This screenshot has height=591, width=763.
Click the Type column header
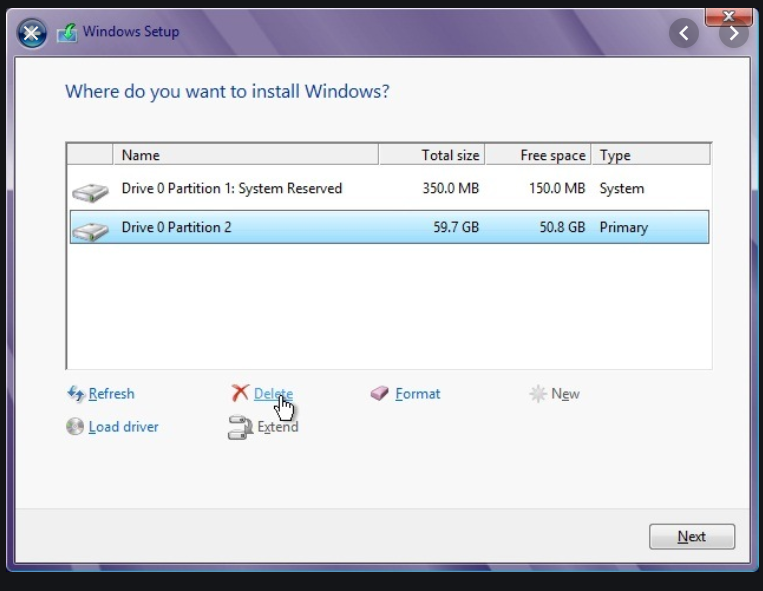pos(650,155)
